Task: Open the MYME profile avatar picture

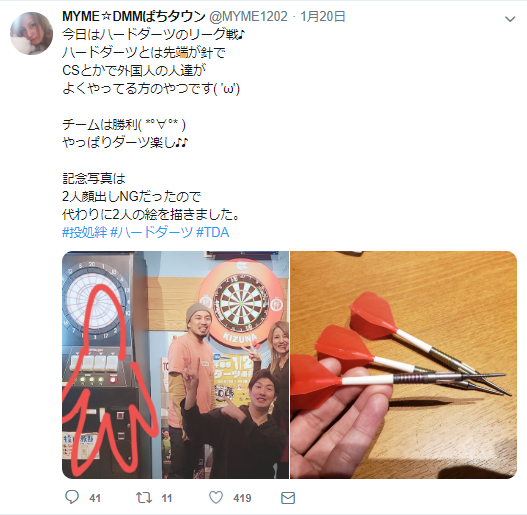Action: coord(32,33)
